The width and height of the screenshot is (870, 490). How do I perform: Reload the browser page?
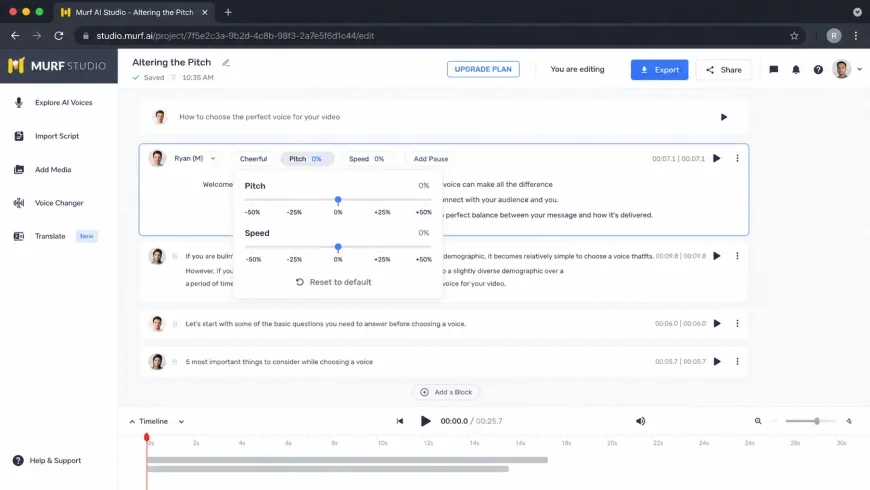58,36
